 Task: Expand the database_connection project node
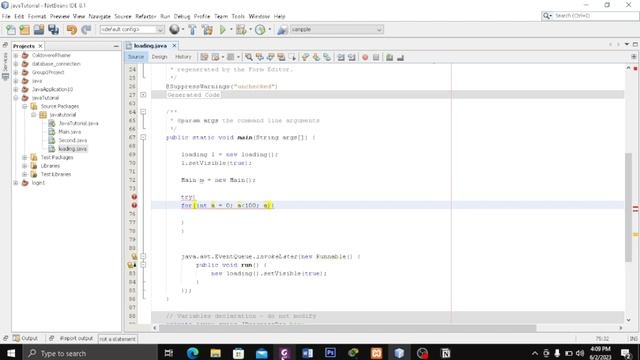click(x=16, y=64)
